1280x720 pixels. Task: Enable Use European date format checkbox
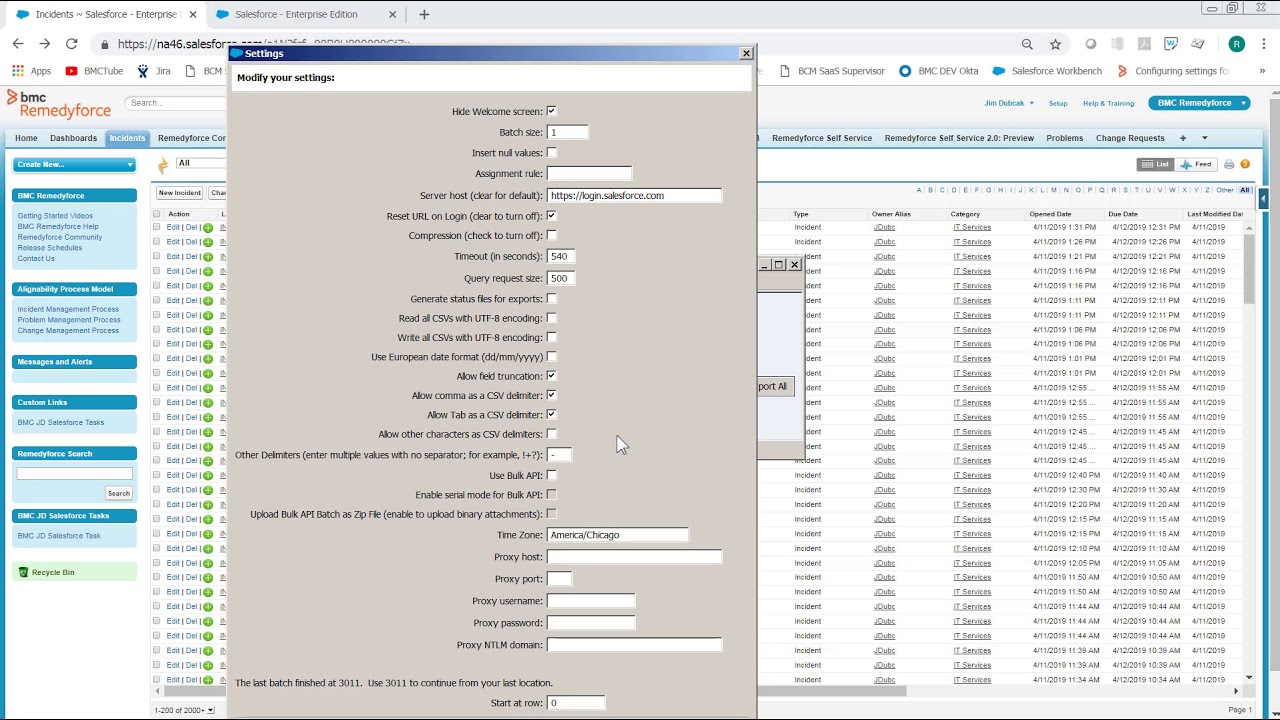point(552,357)
